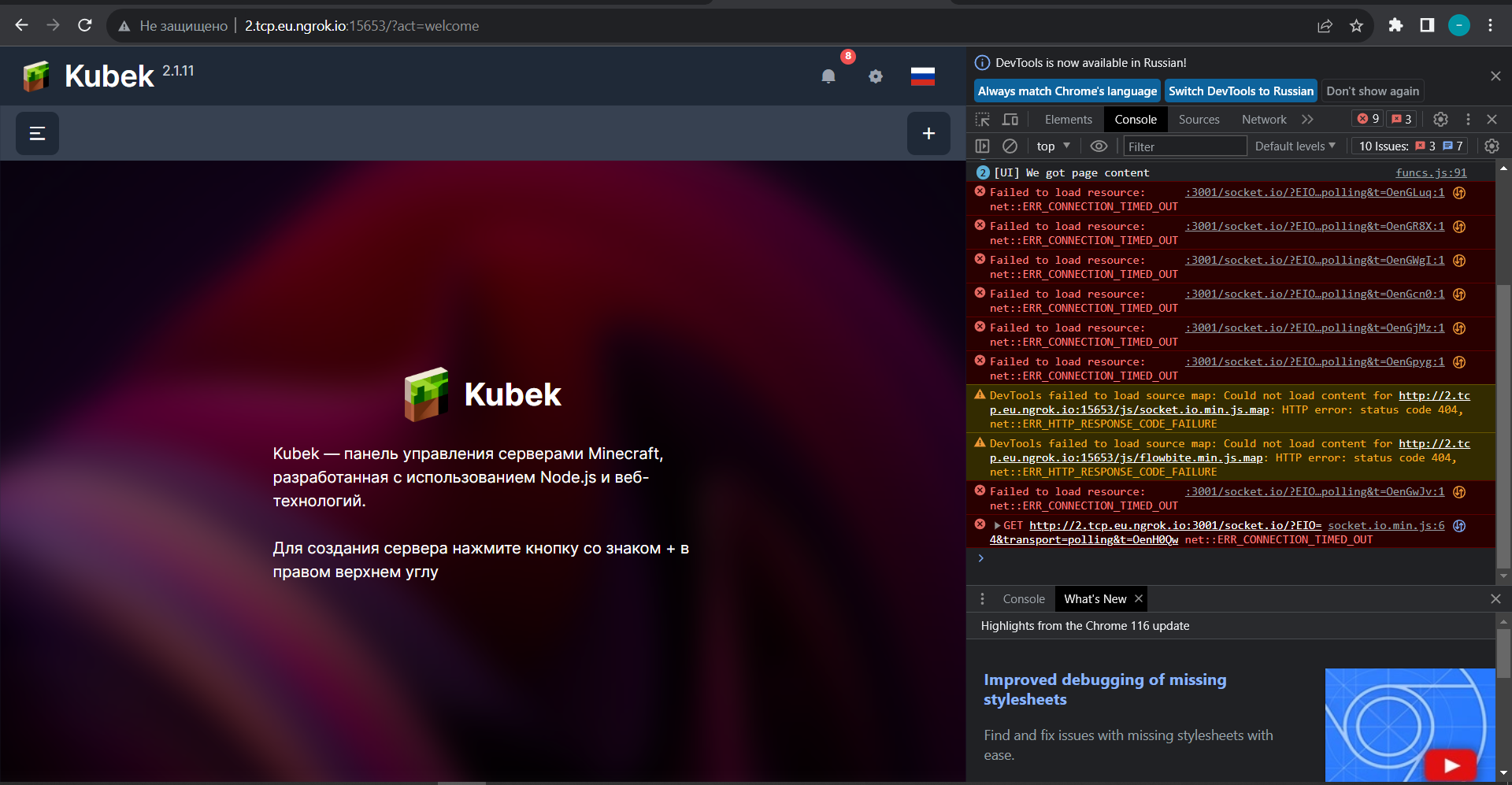
Task: Click the 9 errors counter toggle
Action: pos(1366,119)
